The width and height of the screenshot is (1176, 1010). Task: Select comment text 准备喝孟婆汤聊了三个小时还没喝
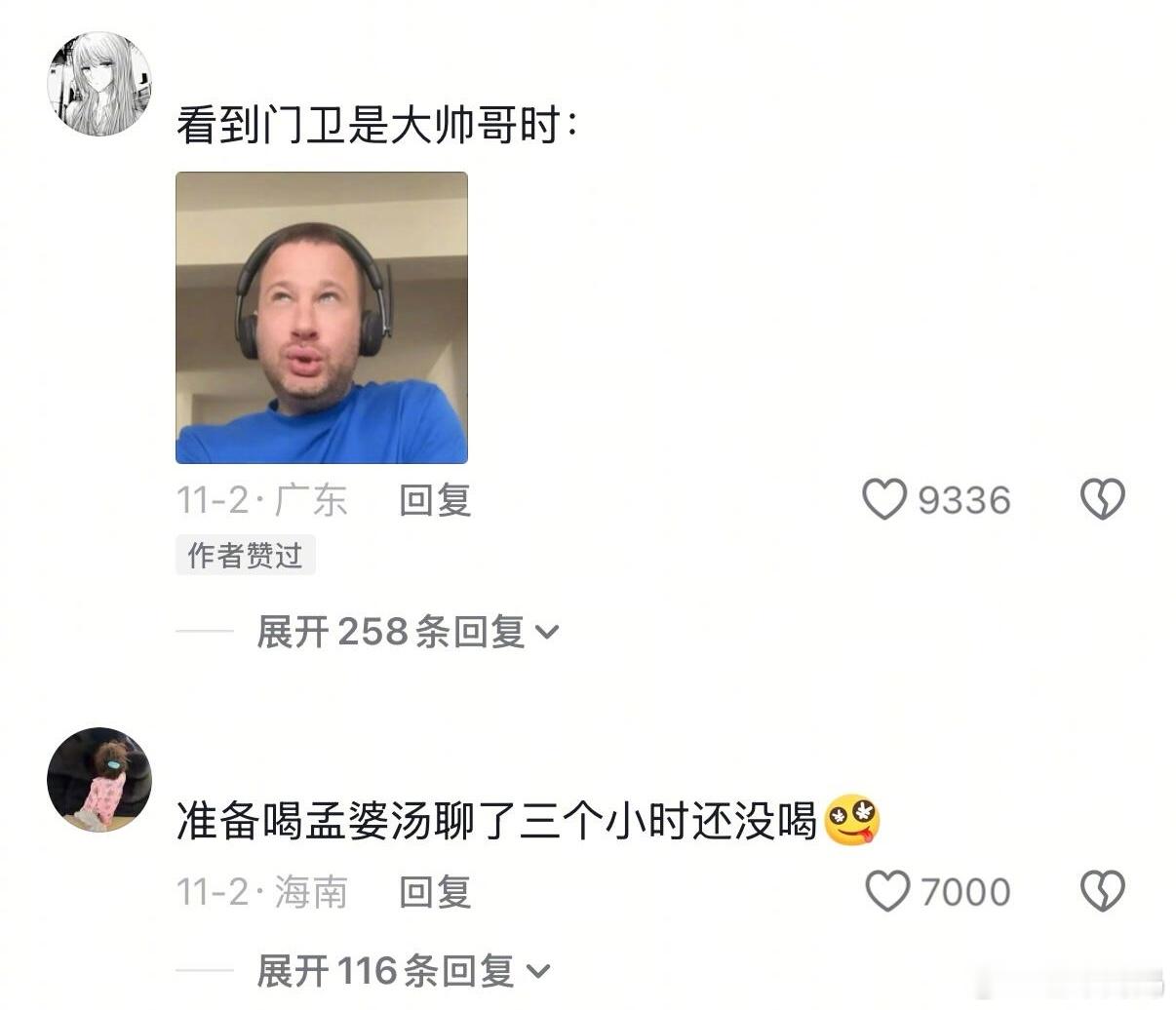[496, 821]
